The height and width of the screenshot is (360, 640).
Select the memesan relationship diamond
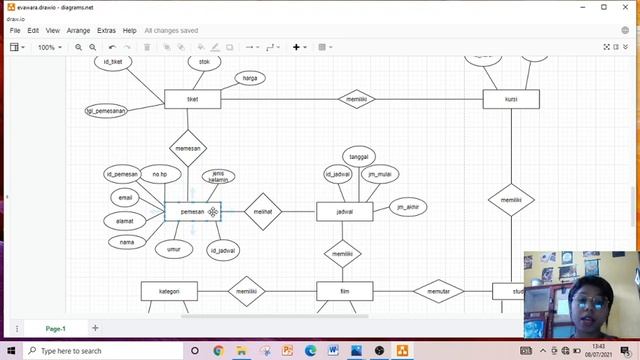pos(188,148)
